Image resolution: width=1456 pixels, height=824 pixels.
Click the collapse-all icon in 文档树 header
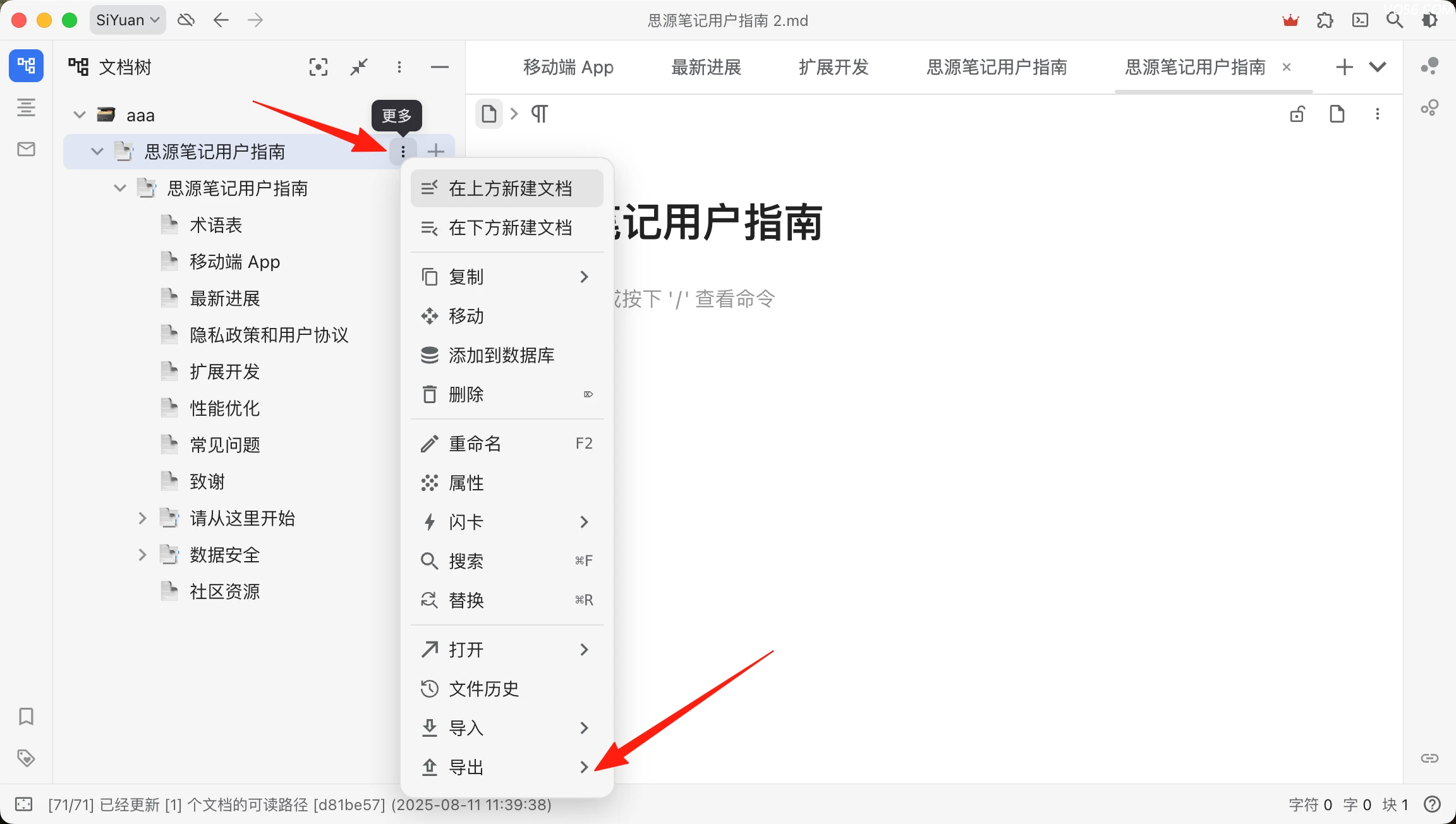pos(359,67)
